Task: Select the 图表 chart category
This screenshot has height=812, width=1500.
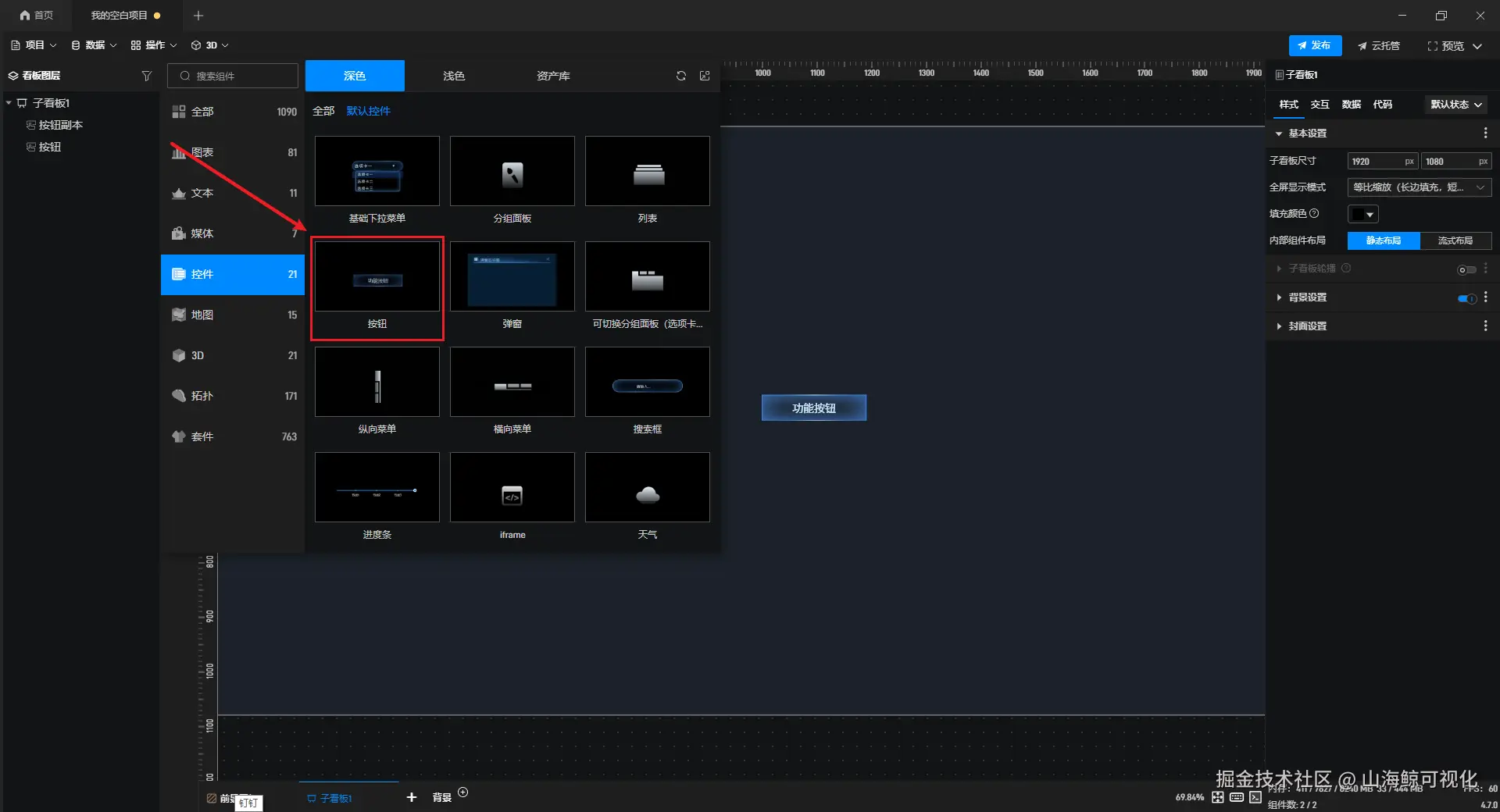Action: click(233, 152)
